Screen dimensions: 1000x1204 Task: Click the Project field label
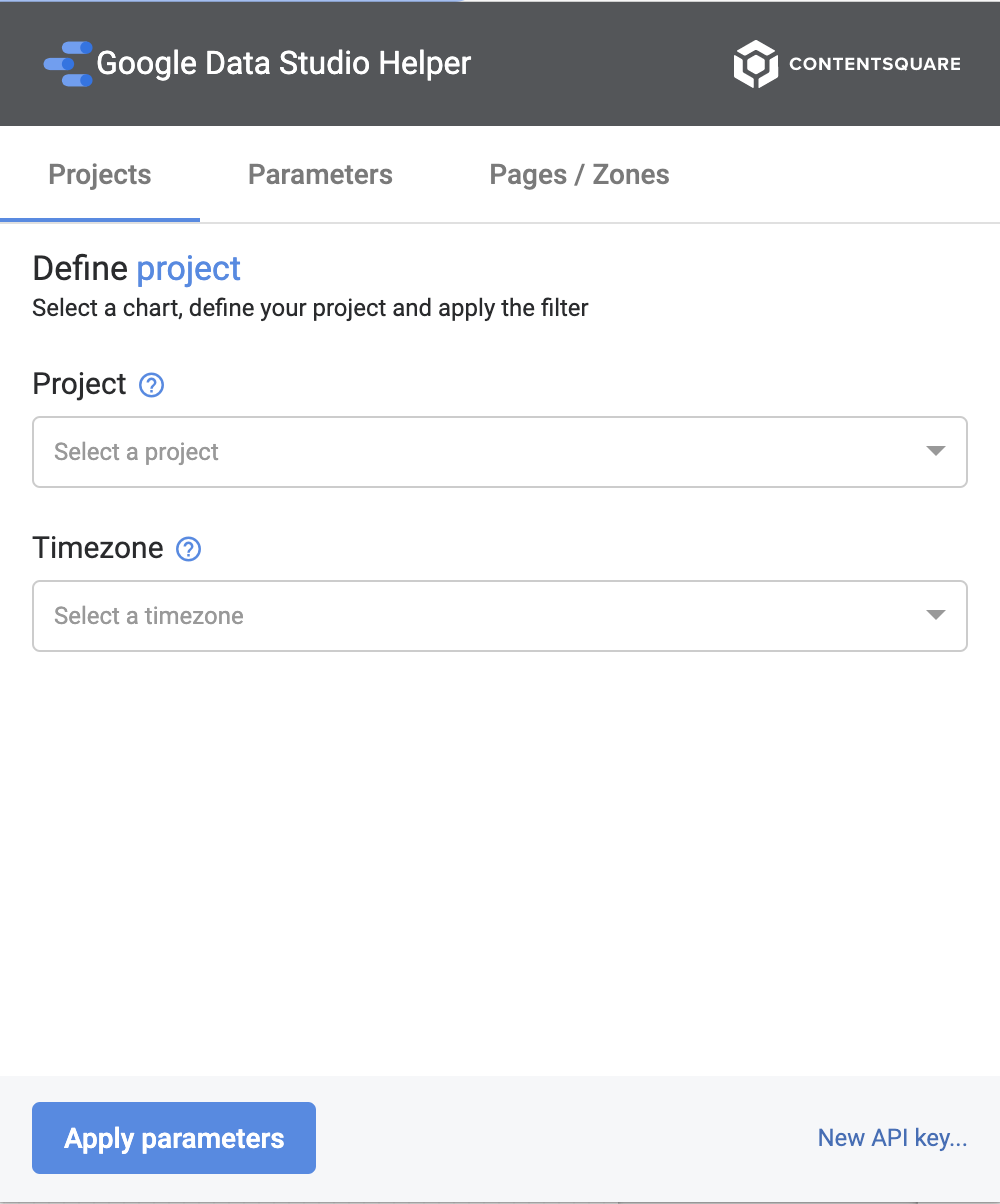pyautogui.click(x=80, y=384)
